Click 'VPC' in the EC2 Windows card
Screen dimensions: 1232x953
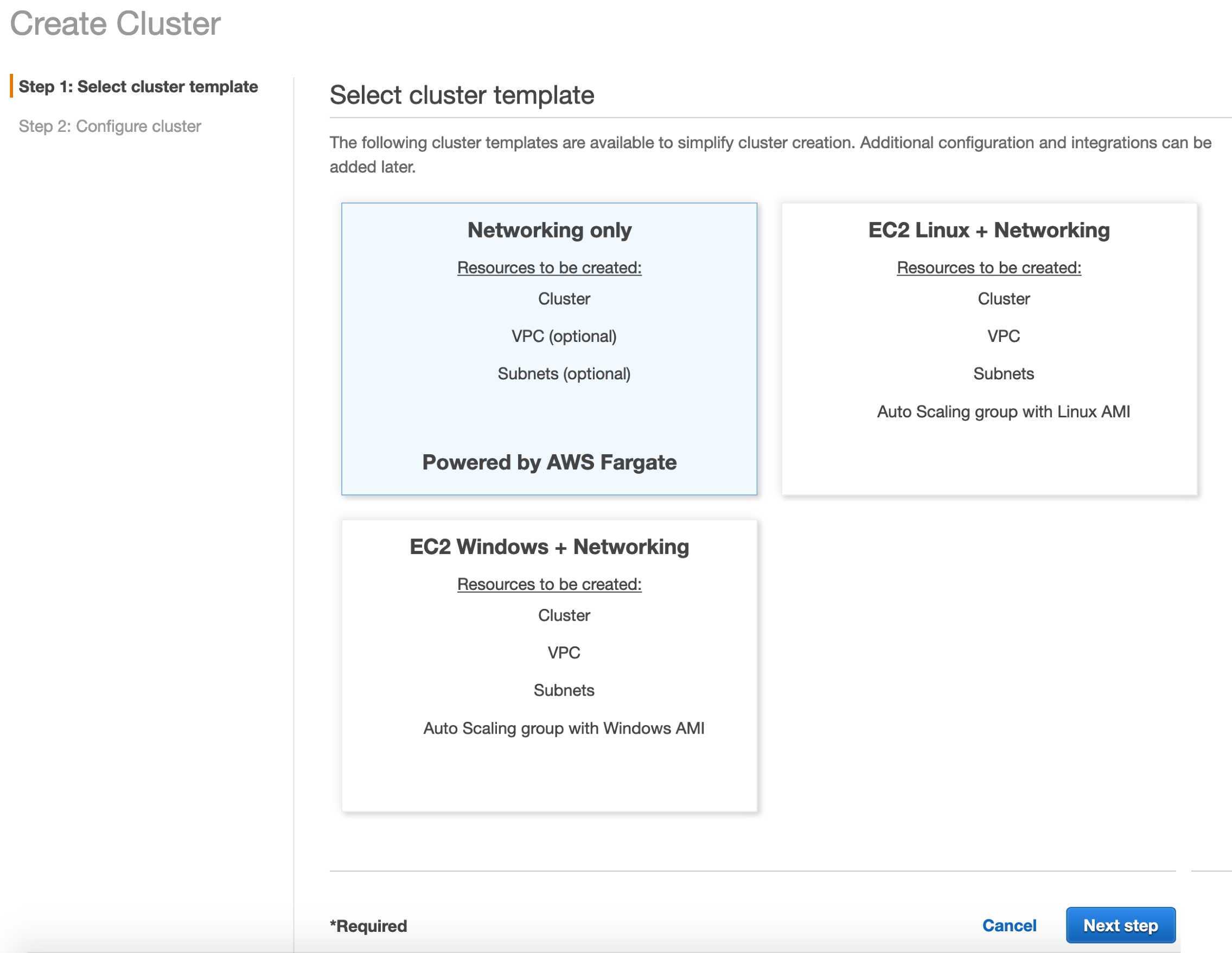click(x=564, y=653)
